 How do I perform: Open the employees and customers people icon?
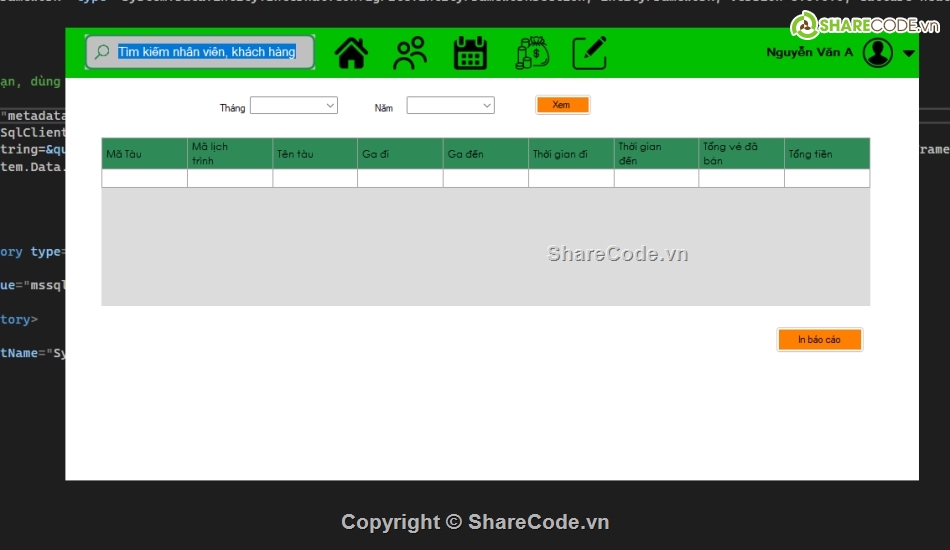point(410,53)
